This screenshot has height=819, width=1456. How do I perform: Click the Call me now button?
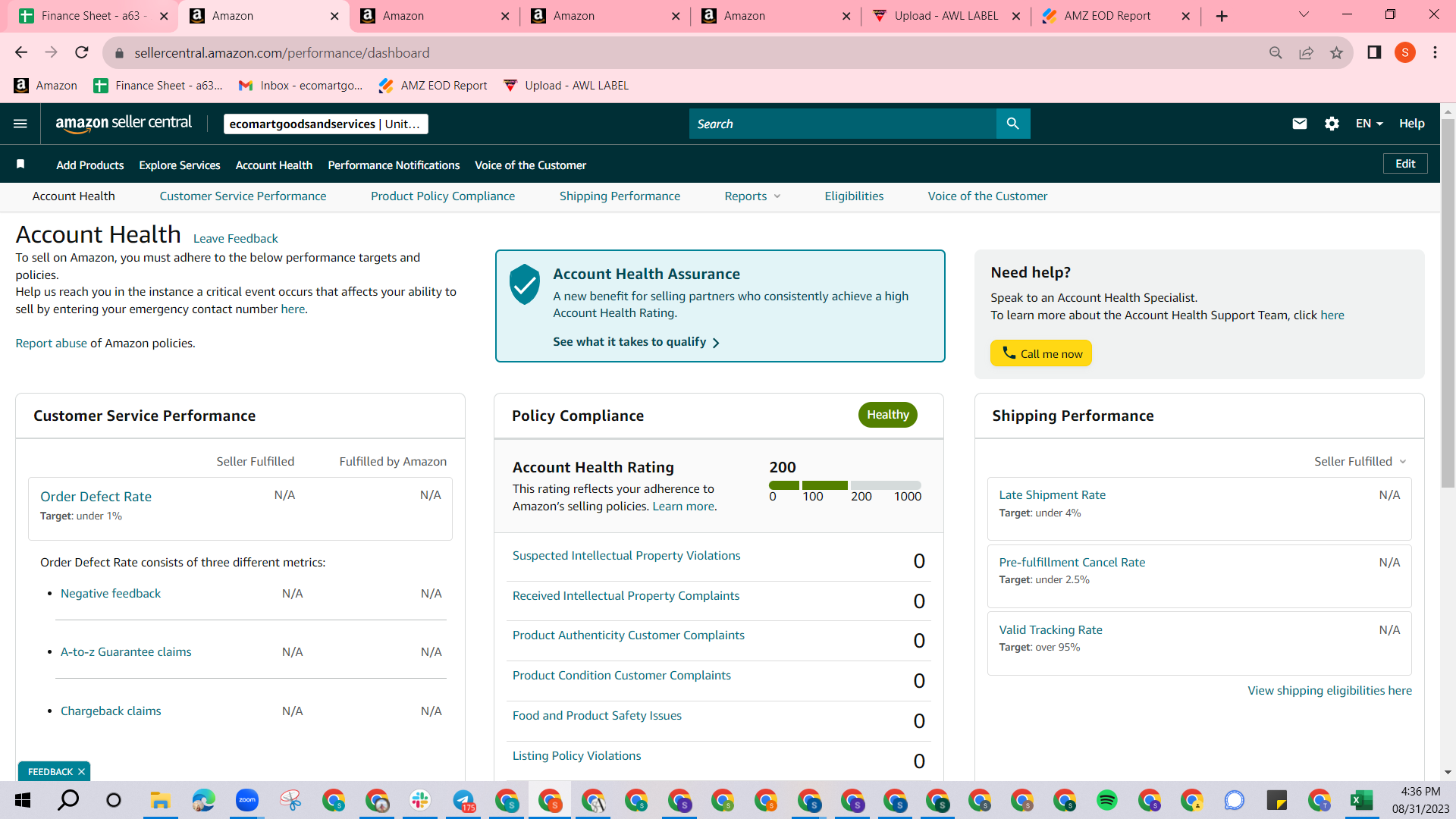pyautogui.click(x=1041, y=353)
